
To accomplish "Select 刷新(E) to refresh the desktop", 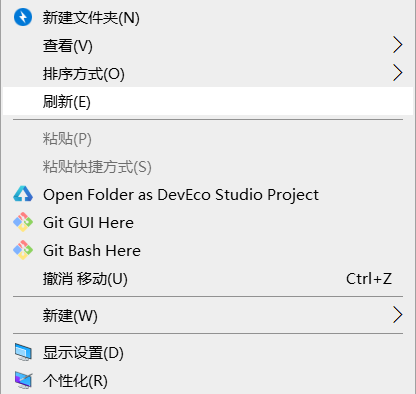I will point(208,101).
